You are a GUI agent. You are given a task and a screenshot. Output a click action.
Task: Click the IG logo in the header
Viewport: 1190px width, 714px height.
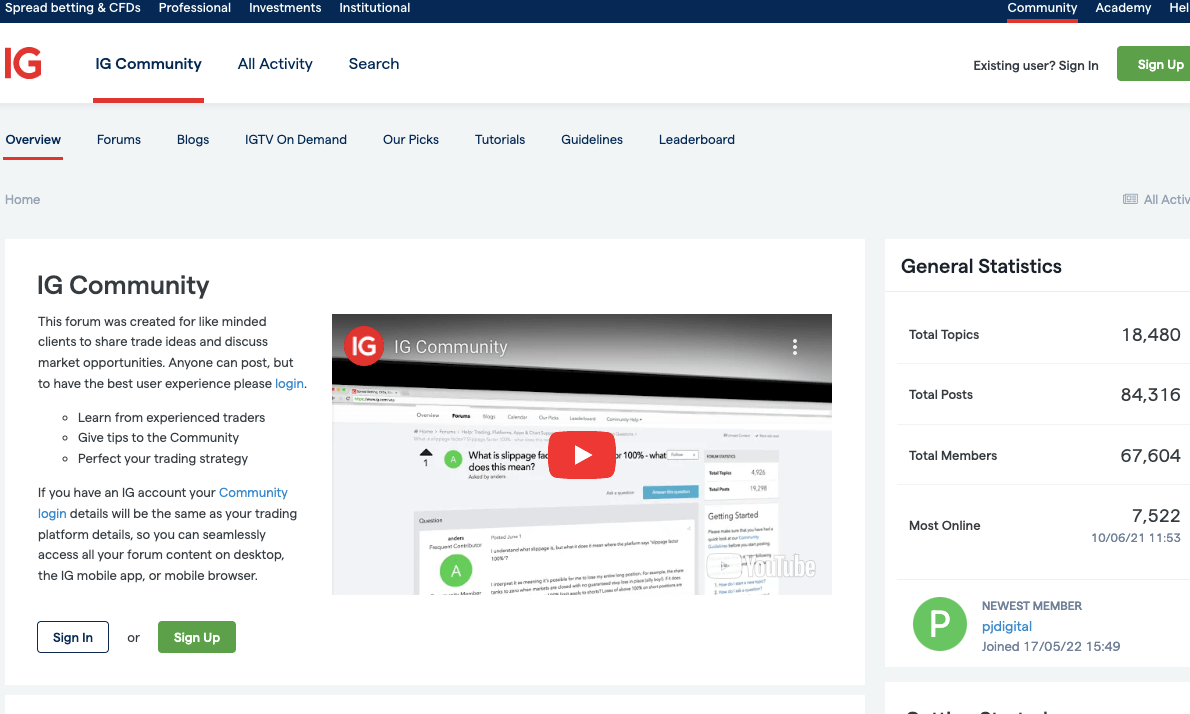23,64
